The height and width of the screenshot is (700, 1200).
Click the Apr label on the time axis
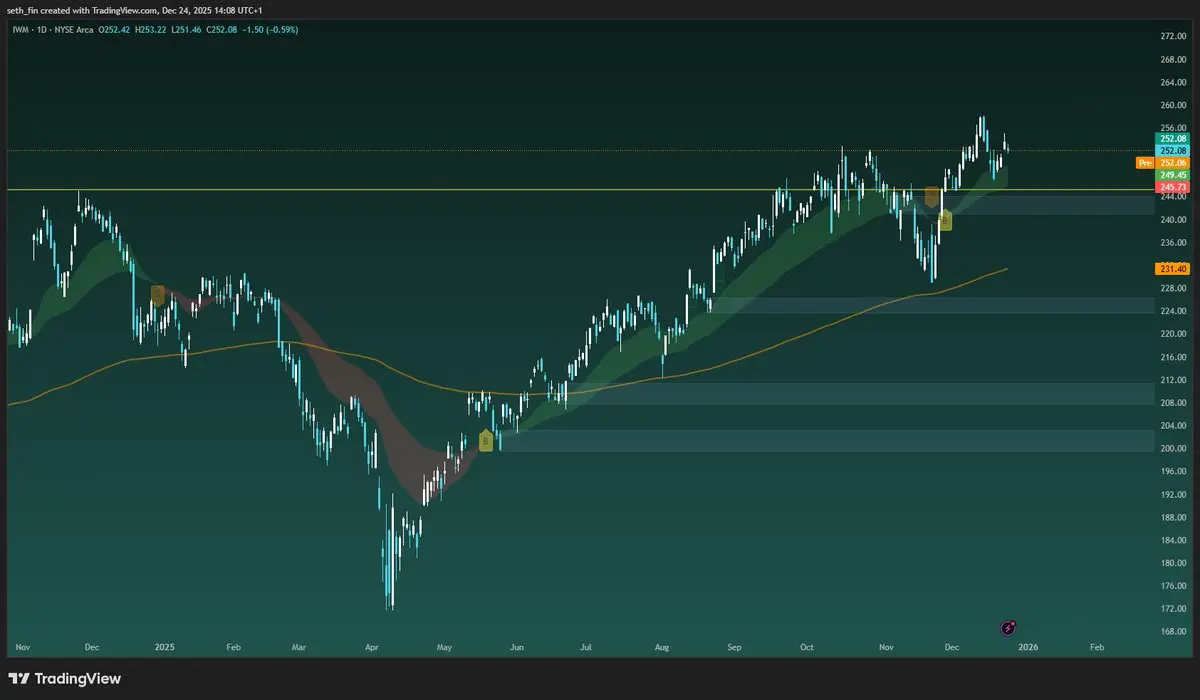[x=374, y=647]
